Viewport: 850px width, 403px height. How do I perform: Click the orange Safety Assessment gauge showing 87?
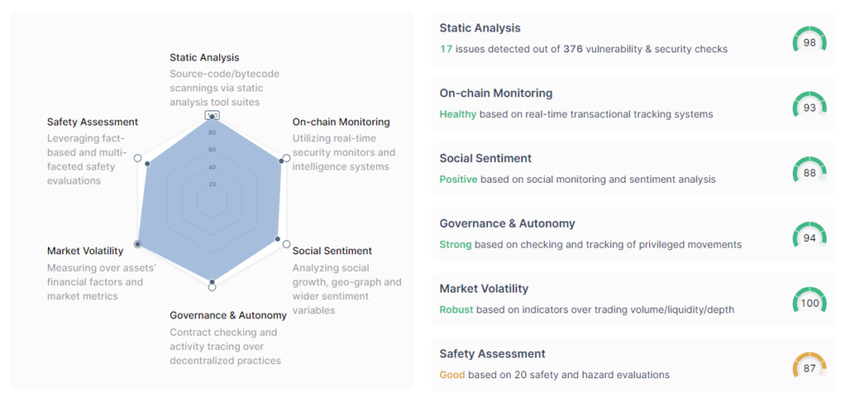[x=809, y=367]
